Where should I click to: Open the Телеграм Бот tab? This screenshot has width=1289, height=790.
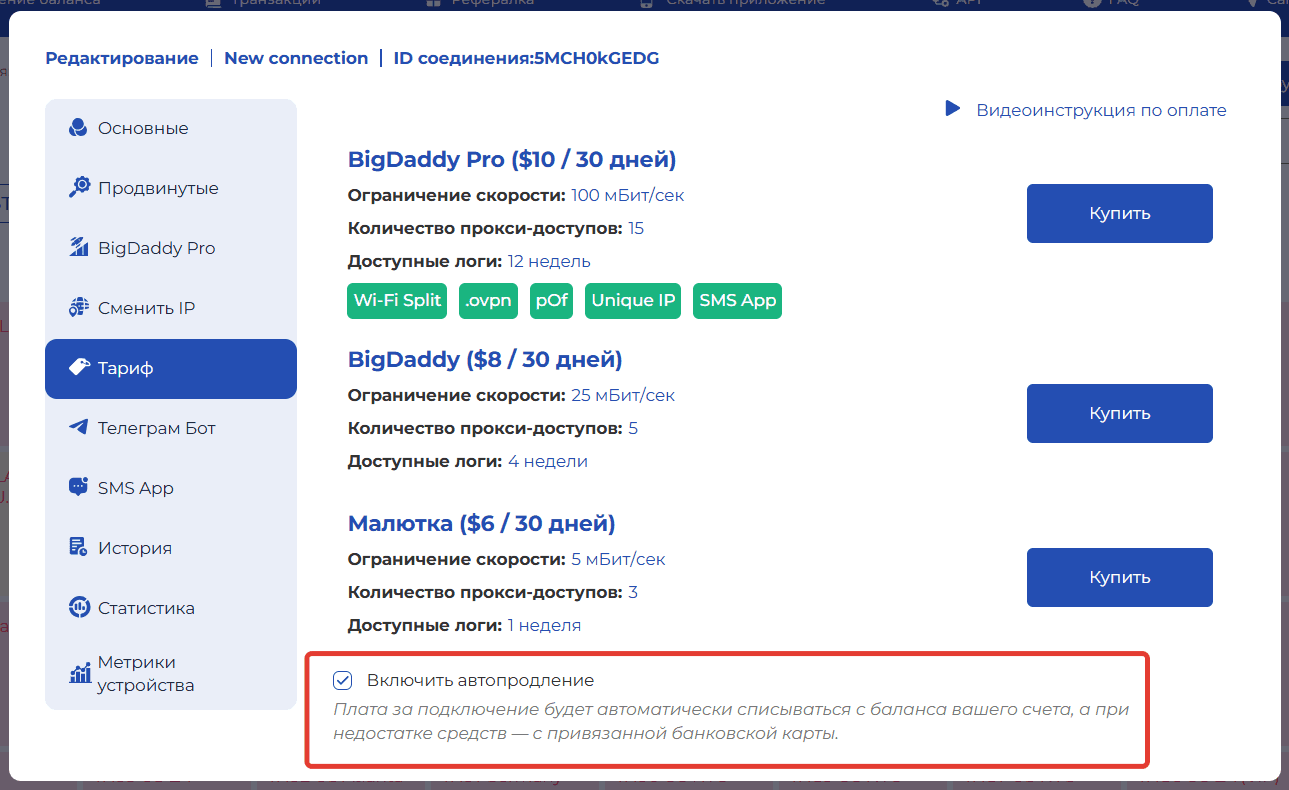click(171, 428)
